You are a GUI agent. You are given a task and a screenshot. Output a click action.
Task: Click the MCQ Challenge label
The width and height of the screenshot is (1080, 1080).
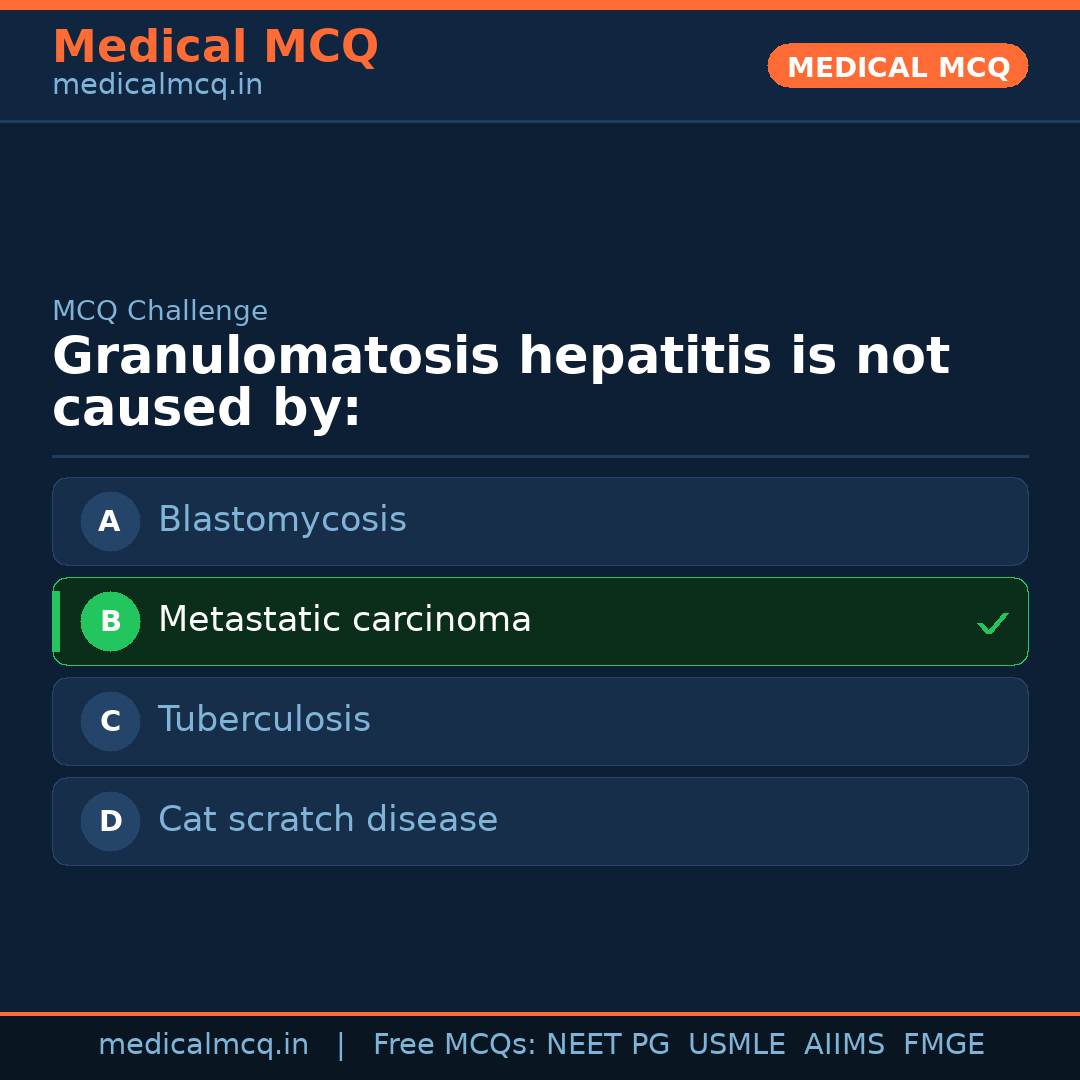pos(160,311)
